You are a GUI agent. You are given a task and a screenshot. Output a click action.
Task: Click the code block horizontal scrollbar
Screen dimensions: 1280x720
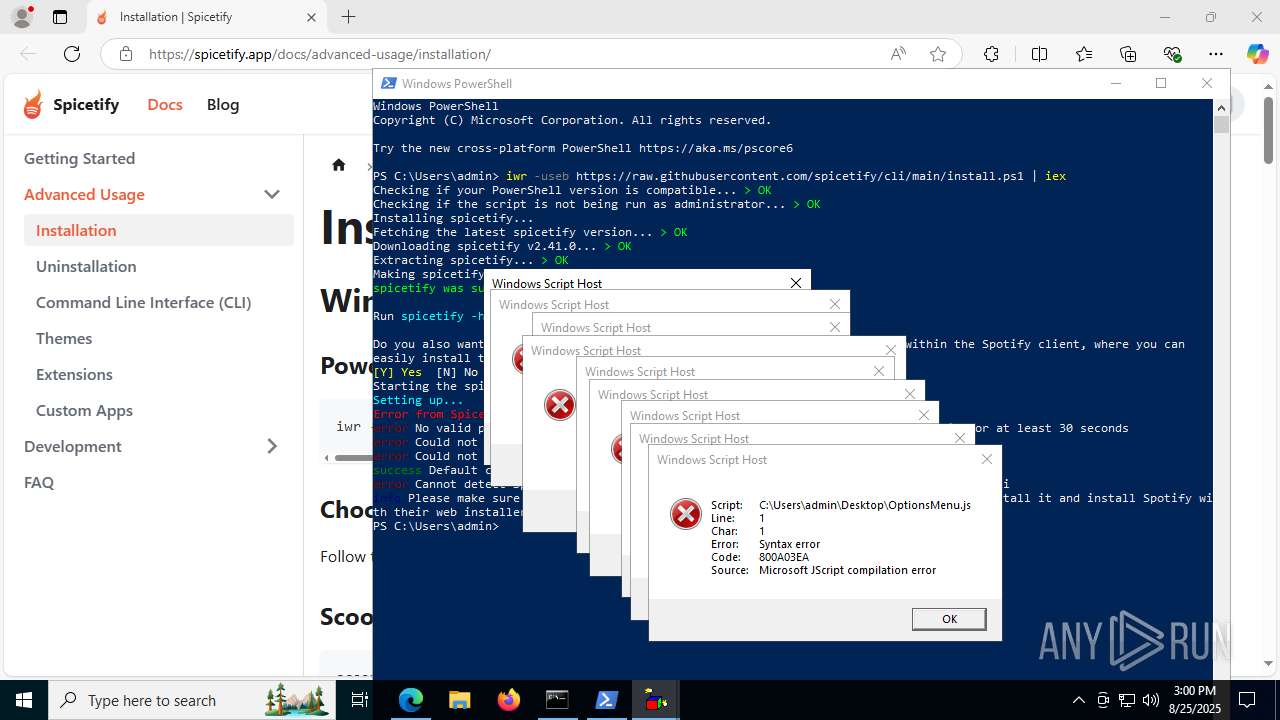pyautogui.click(x=353, y=458)
